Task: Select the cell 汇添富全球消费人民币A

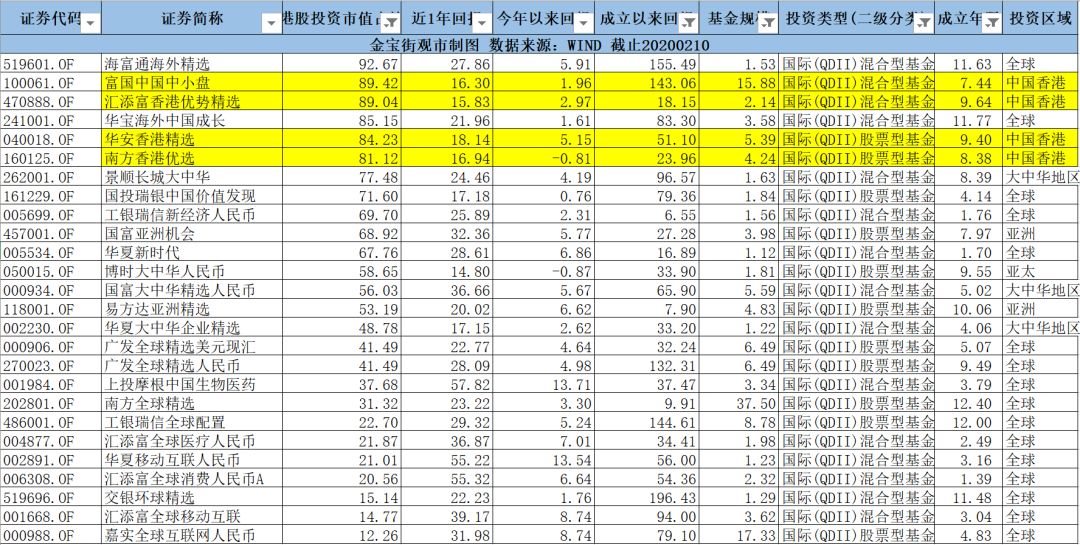Action: click(191, 477)
